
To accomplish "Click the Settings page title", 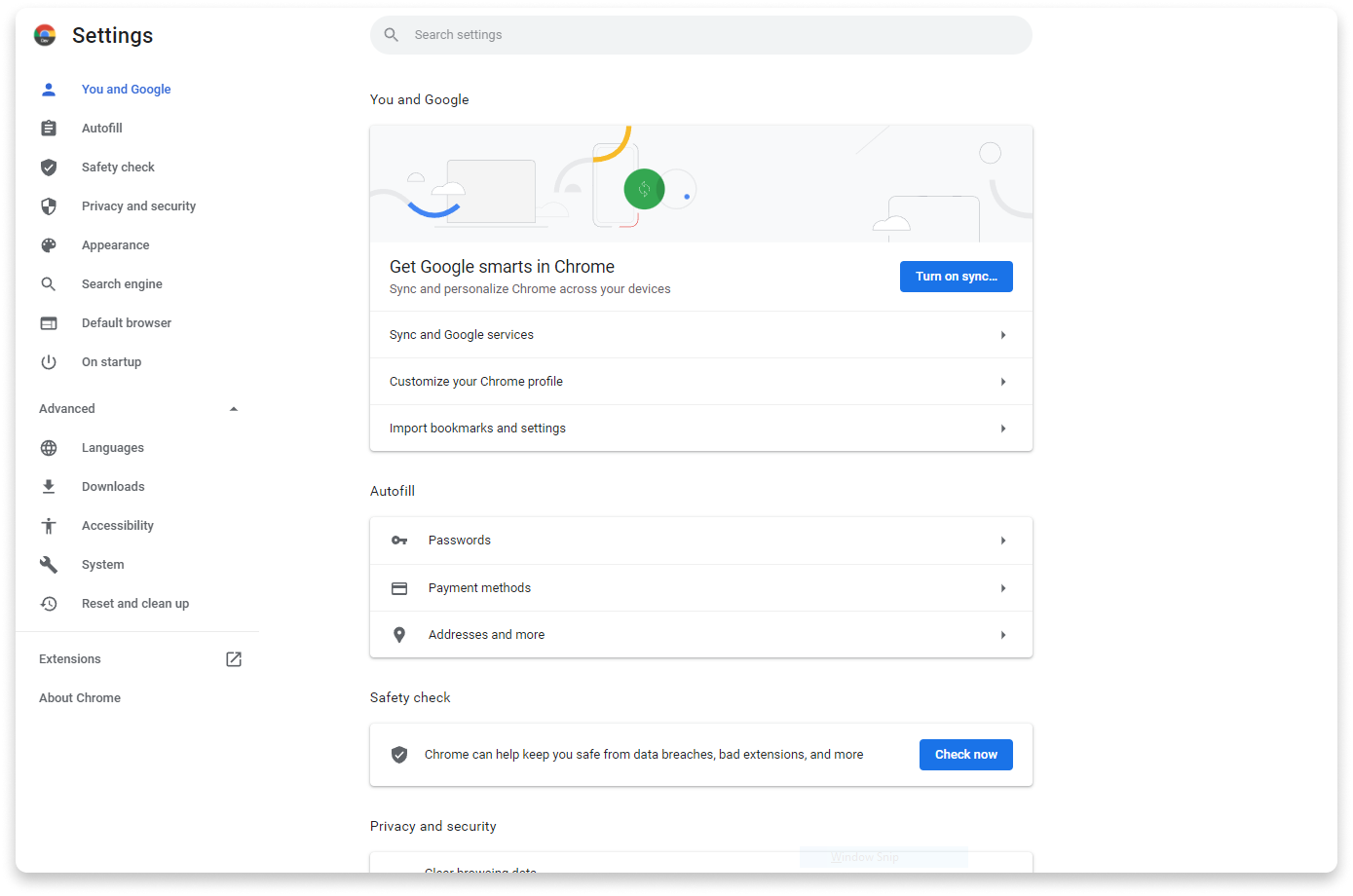I will click(113, 36).
